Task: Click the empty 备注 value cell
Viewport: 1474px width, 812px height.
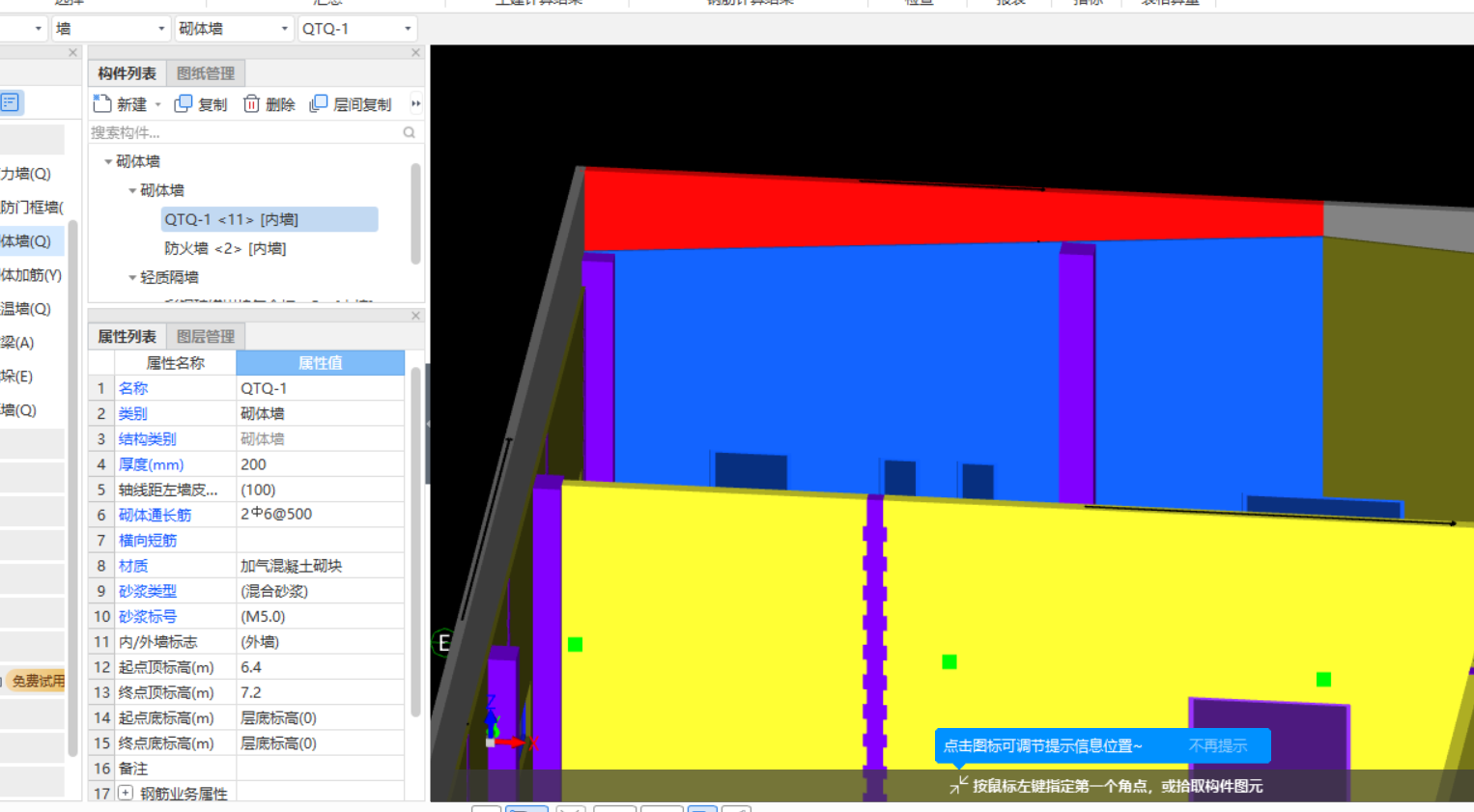Action: (320, 769)
